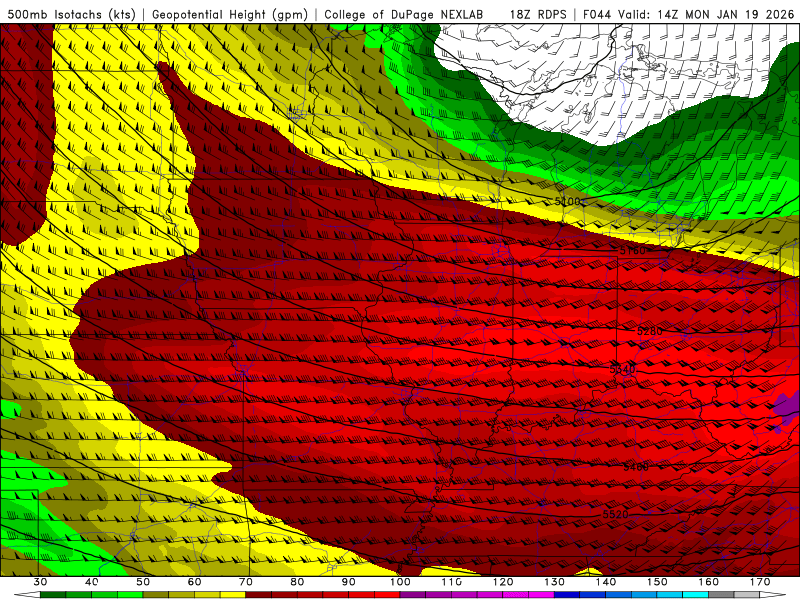Click the purple legend swatch right of 100
The height and width of the screenshot is (600, 800).
coord(413,595)
